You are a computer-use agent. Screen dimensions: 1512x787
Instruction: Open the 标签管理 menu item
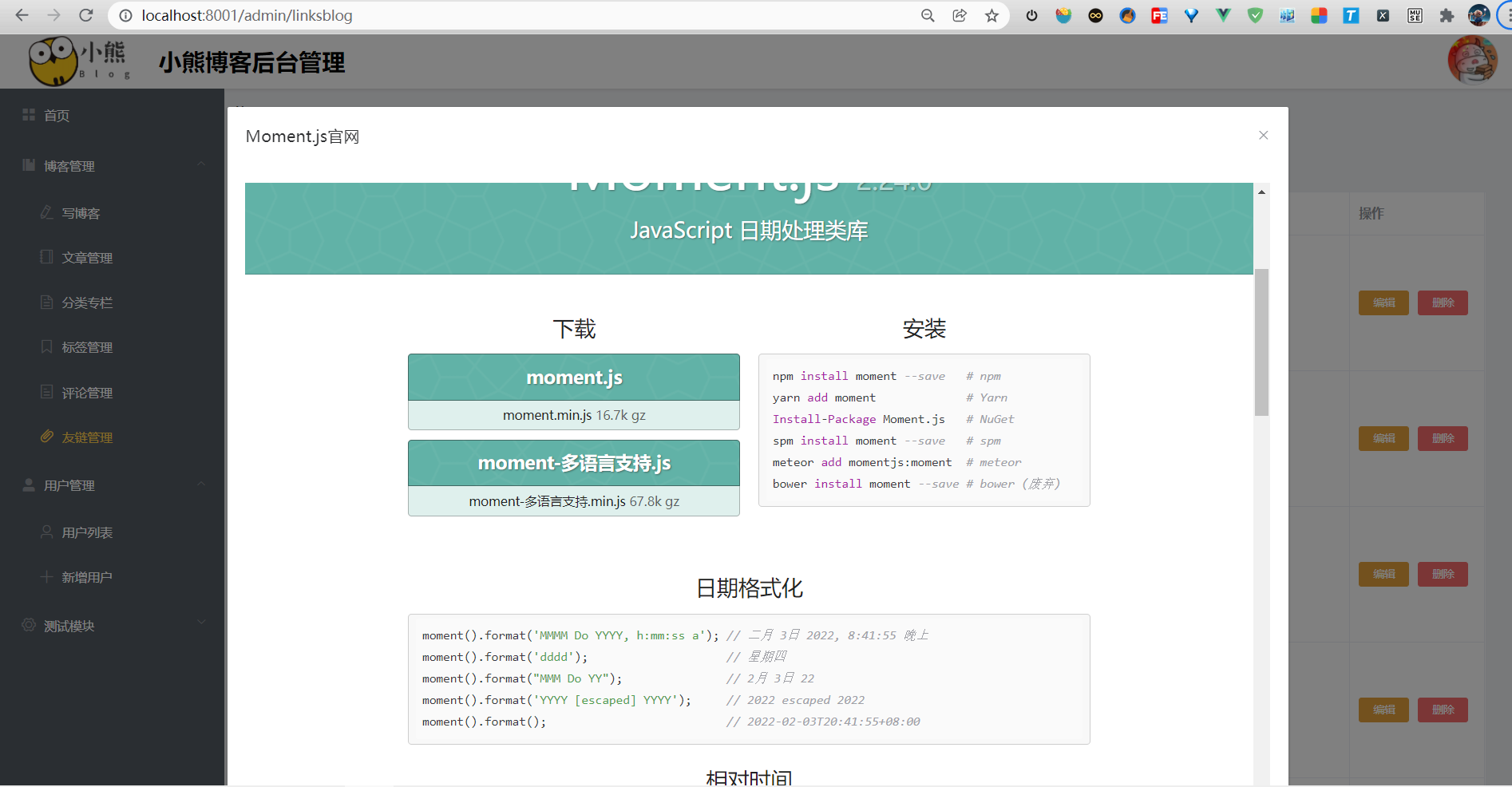(x=112, y=347)
